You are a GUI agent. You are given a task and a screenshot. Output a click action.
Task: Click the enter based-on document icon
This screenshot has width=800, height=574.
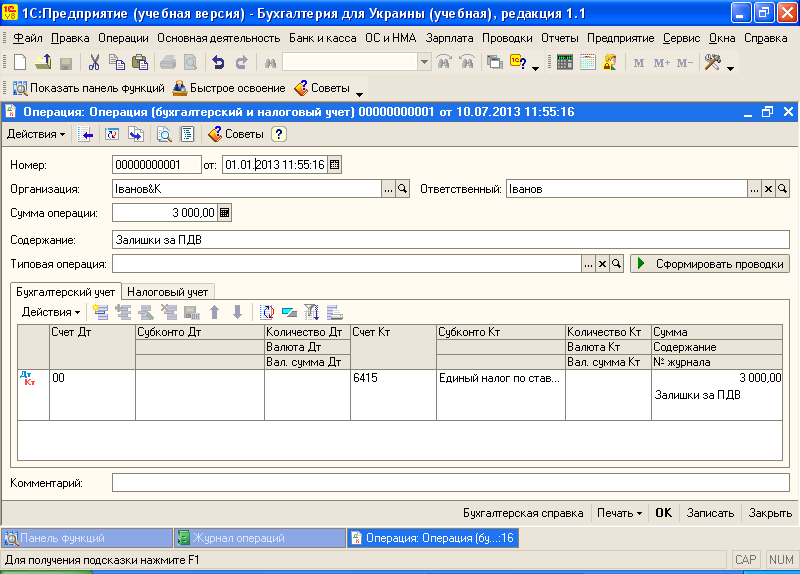pyautogui.click(x=136, y=134)
